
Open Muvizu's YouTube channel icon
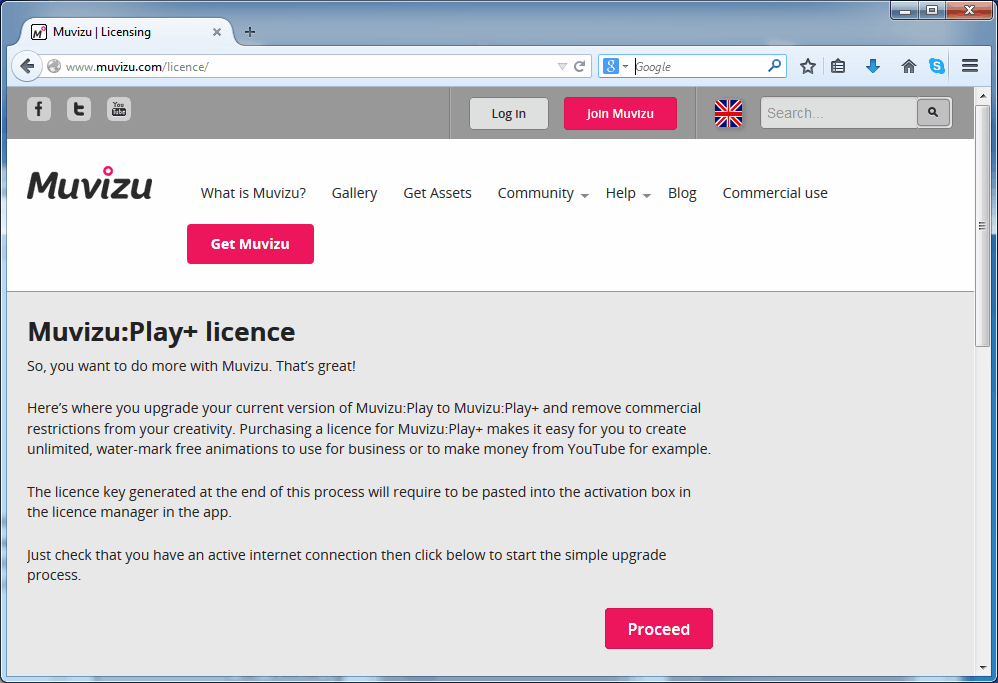[119, 109]
